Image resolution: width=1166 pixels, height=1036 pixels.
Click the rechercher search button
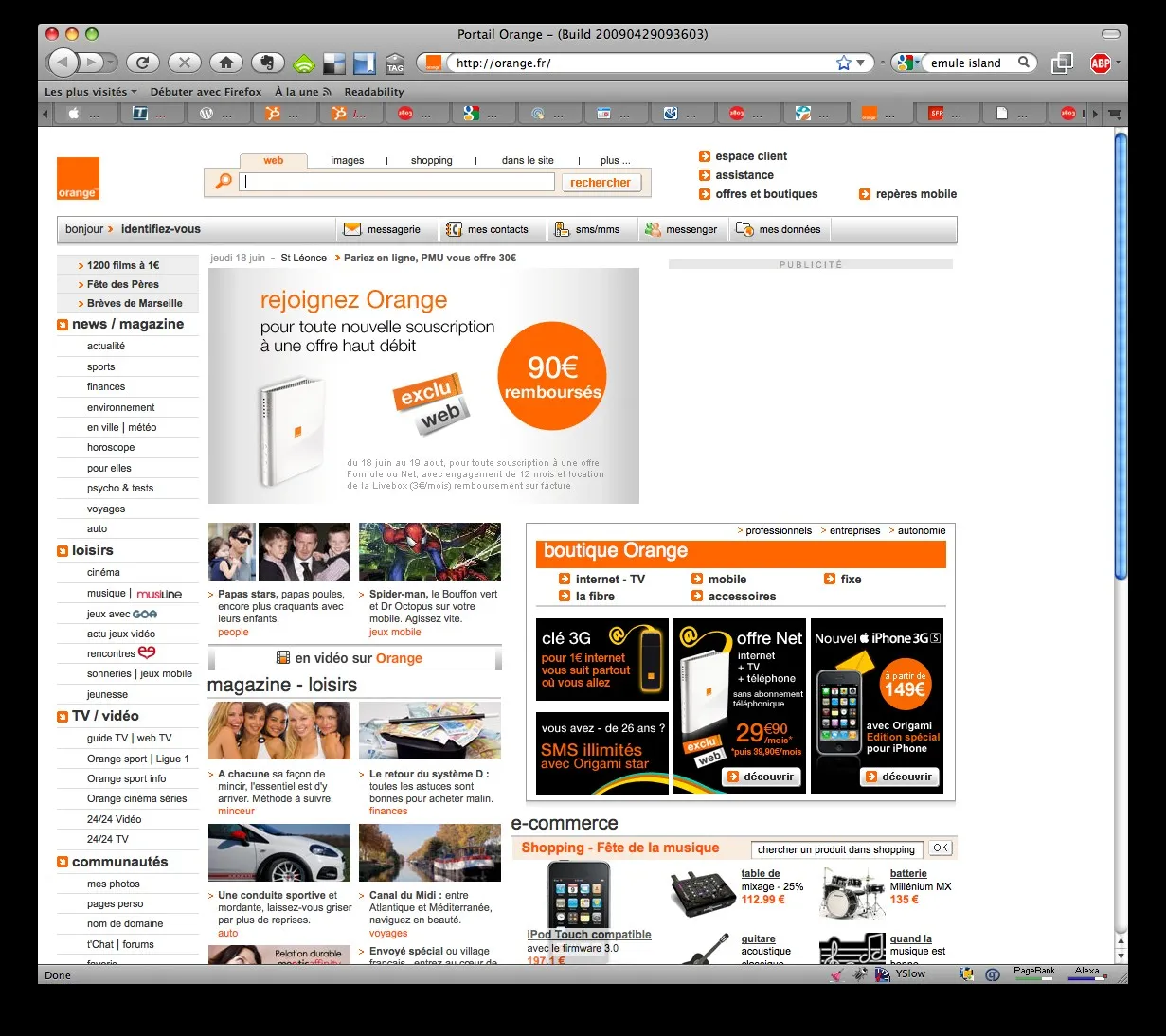click(x=601, y=183)
